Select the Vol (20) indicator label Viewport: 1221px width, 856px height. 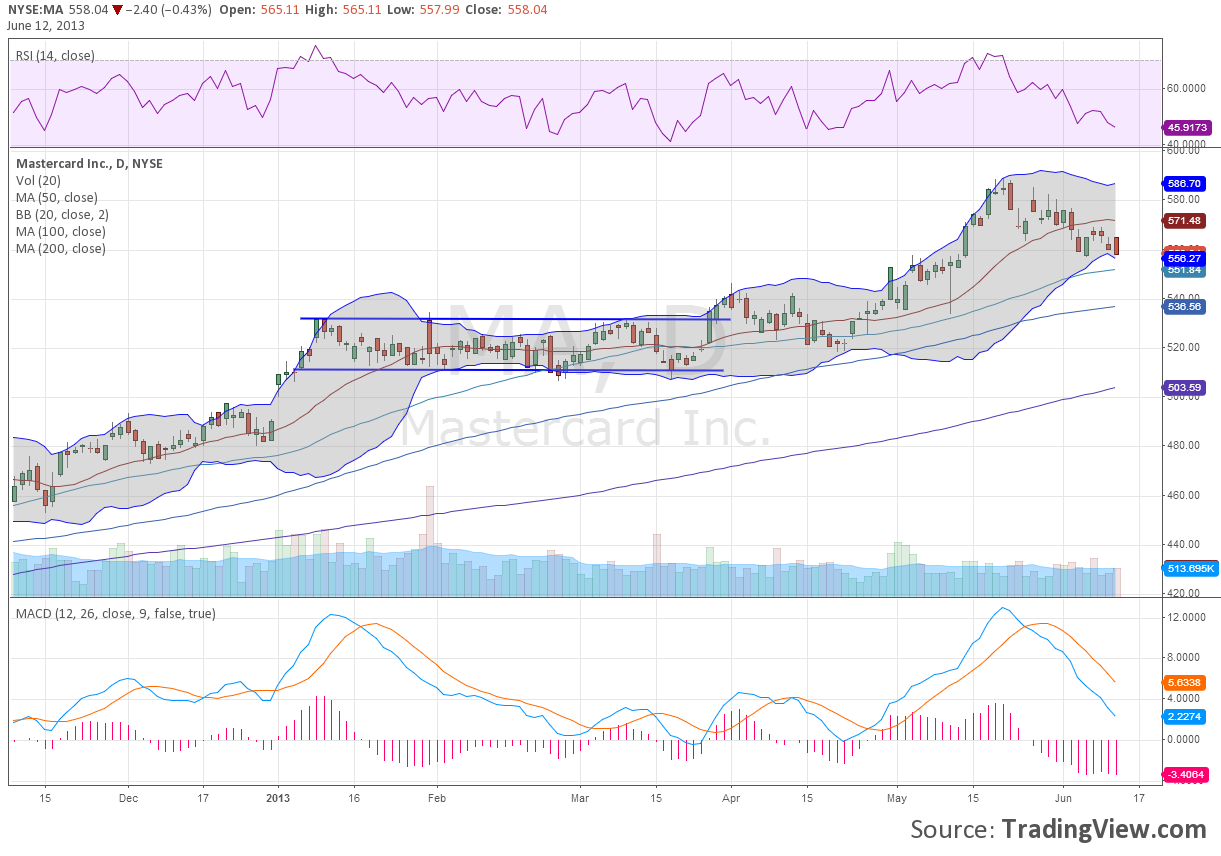(40, 180)
